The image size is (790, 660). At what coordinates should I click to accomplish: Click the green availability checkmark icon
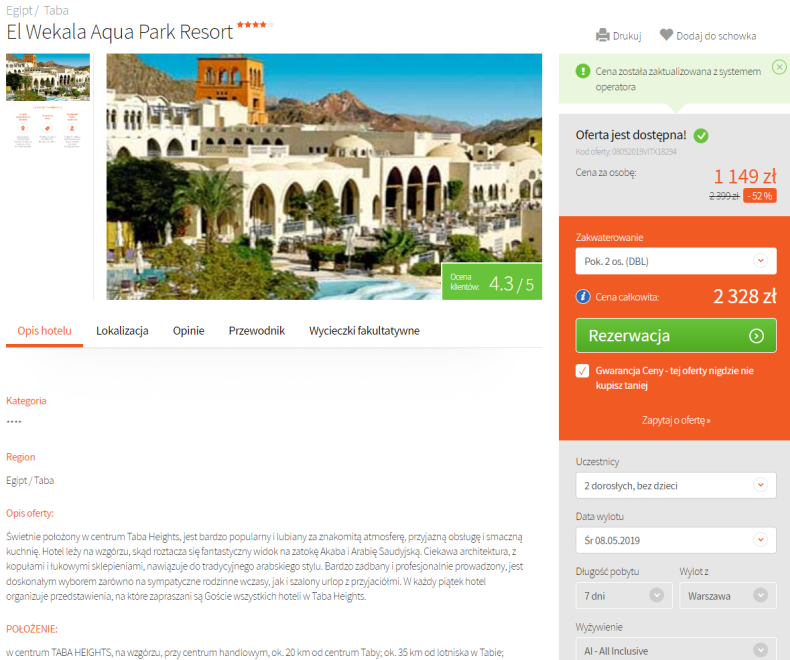tap(701, 136)
